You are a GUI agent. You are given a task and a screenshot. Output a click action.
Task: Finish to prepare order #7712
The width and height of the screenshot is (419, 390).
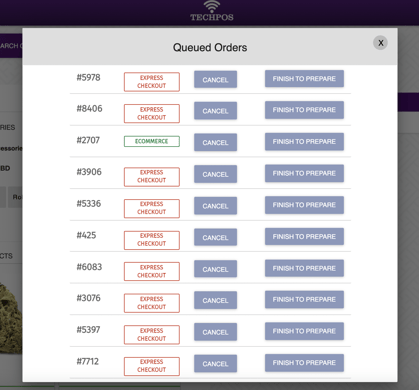pyautogui.click(x=304, y=363)
